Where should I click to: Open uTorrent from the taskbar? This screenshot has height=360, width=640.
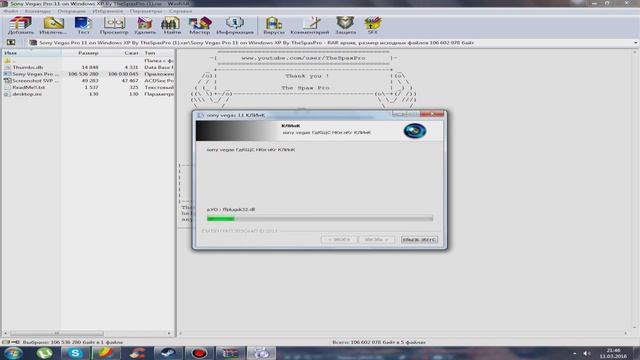click(x=45, y=353)
